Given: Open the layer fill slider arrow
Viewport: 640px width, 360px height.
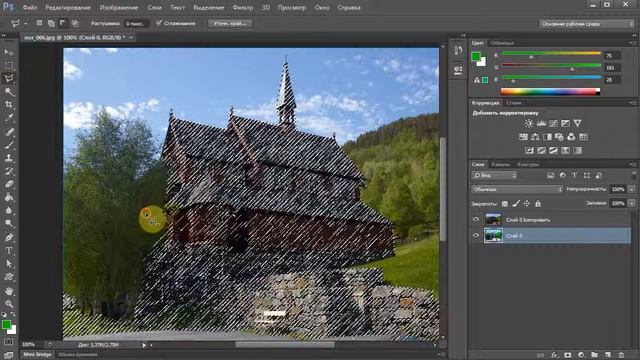Looking at the screenshot, I should click(x=631, y=203).
